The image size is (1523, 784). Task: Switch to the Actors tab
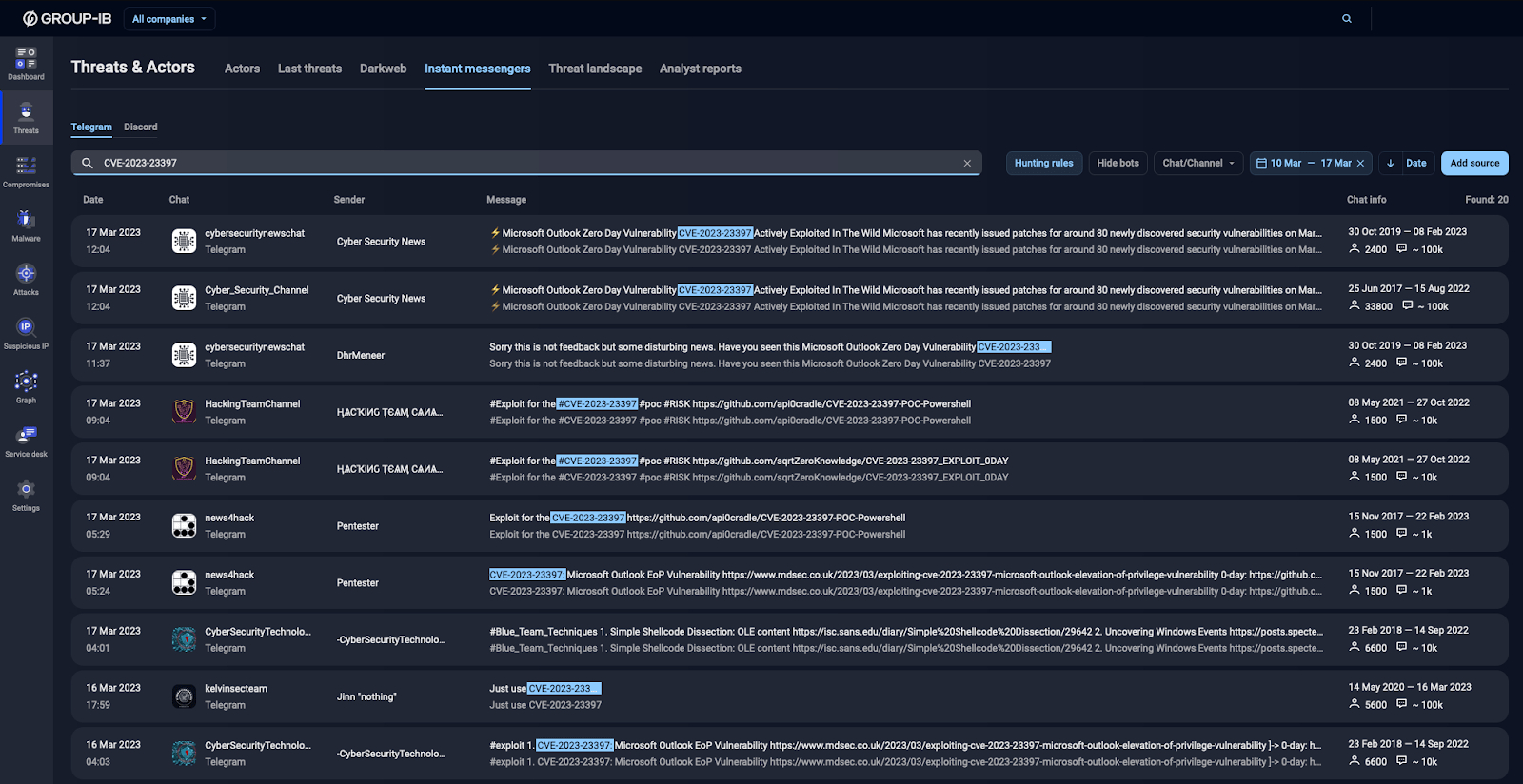point(242,69)
